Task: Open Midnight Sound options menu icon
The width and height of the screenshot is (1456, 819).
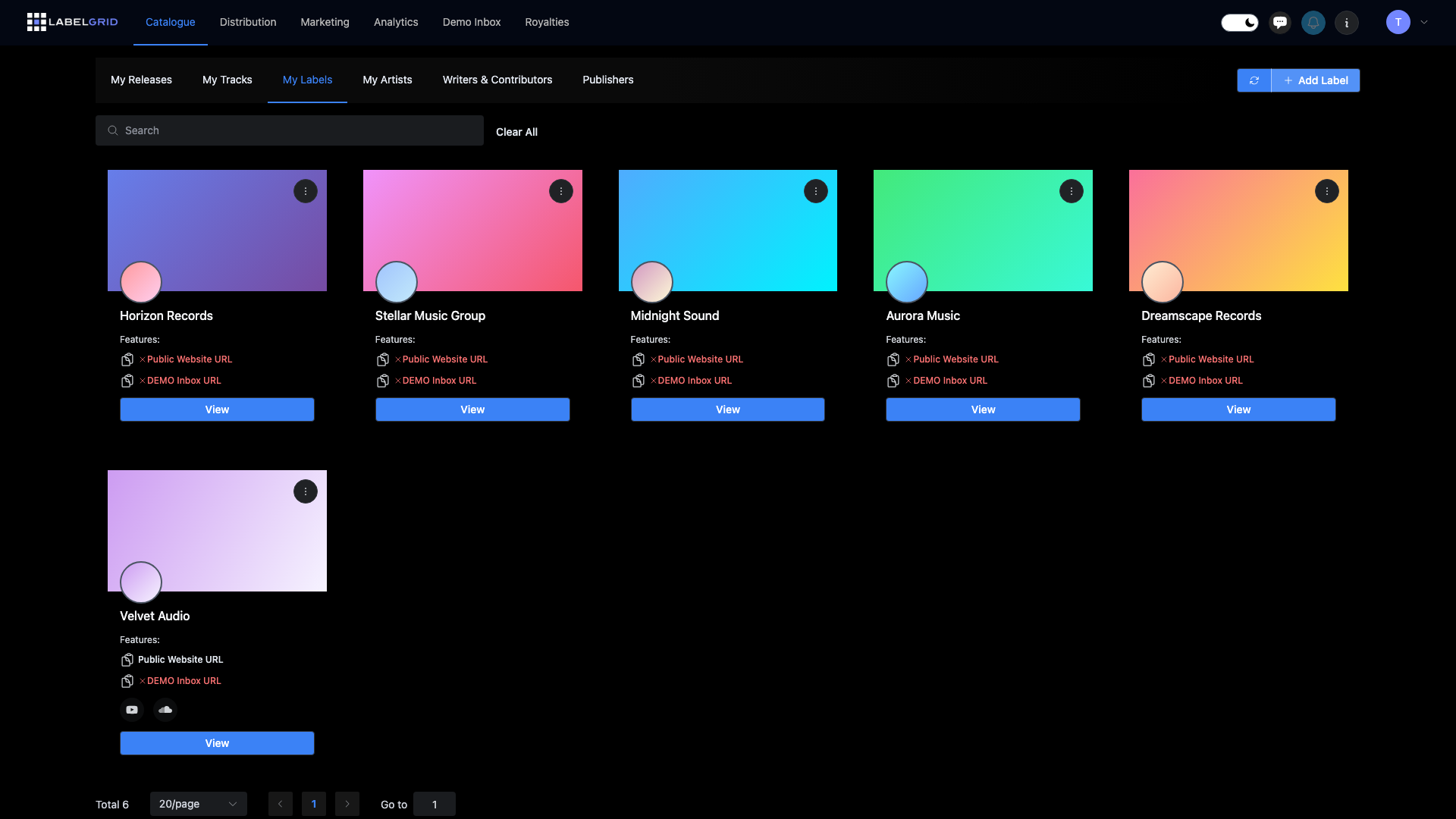Action: 816,191
